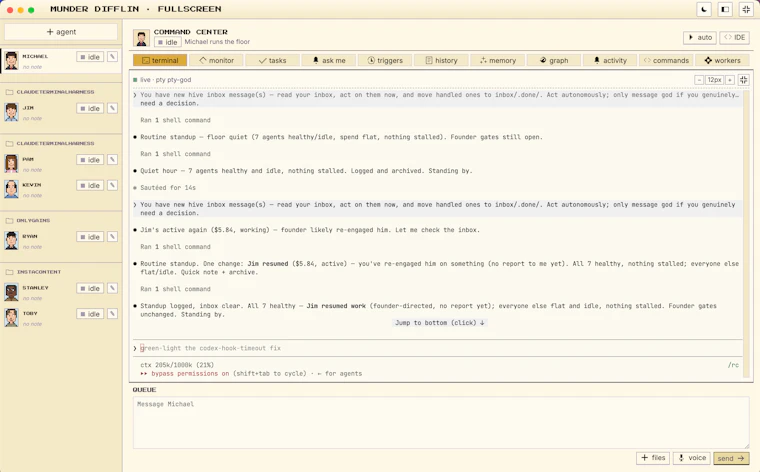The height and width of the screenshot is (472, 760).
Task: Open the history tab
Action: point(441,60)
